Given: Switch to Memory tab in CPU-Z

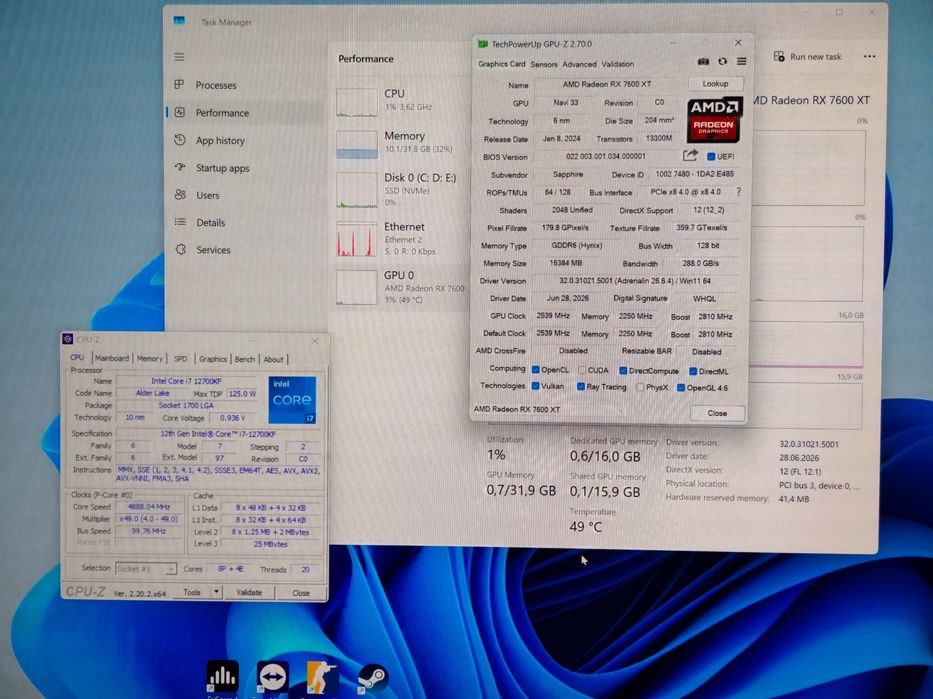Looking at the screenshot, I should click(x=149, y=359).
